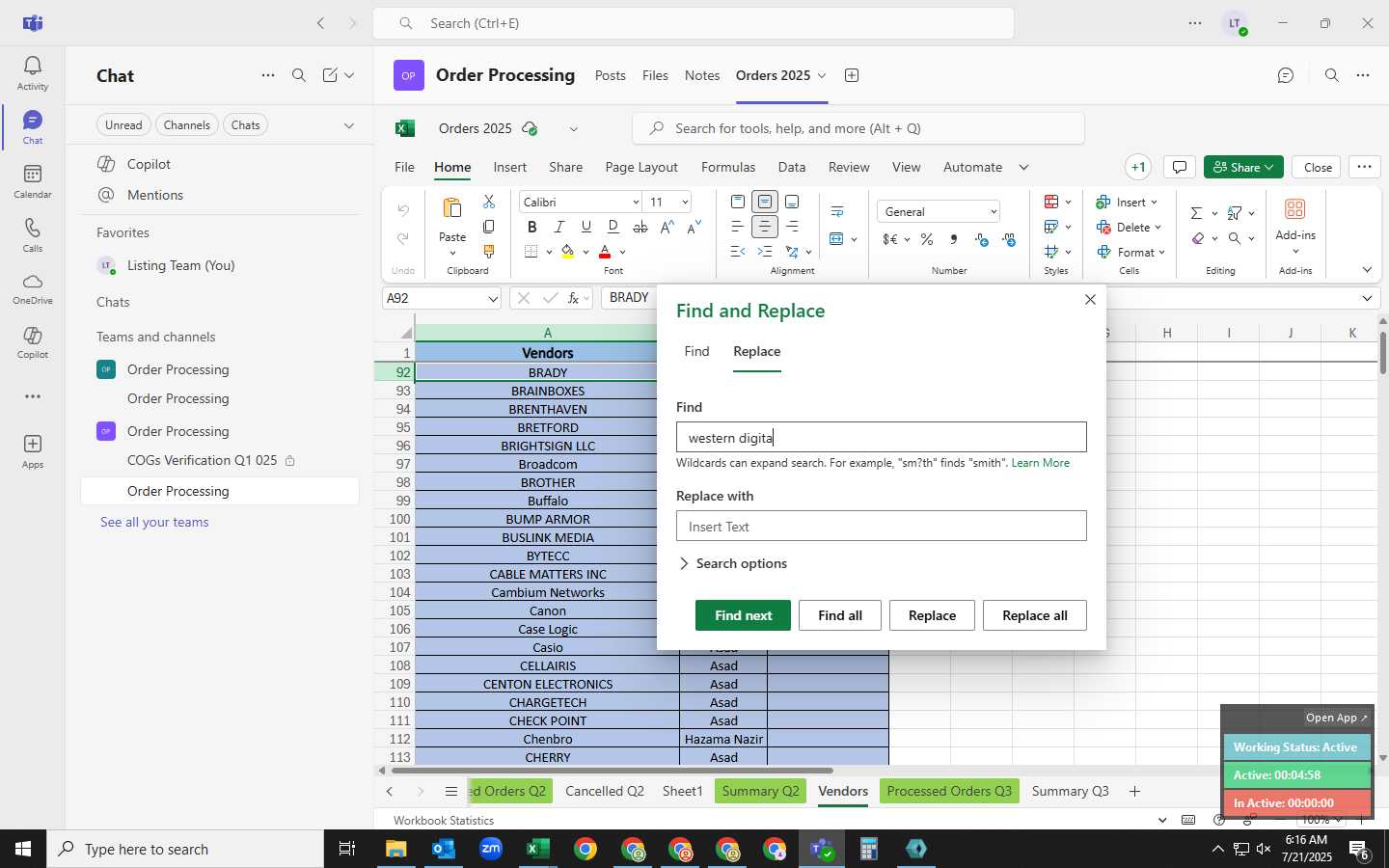1389x868 pixels.
Task: Click the red font color swatch
Action: coord(605,252)
